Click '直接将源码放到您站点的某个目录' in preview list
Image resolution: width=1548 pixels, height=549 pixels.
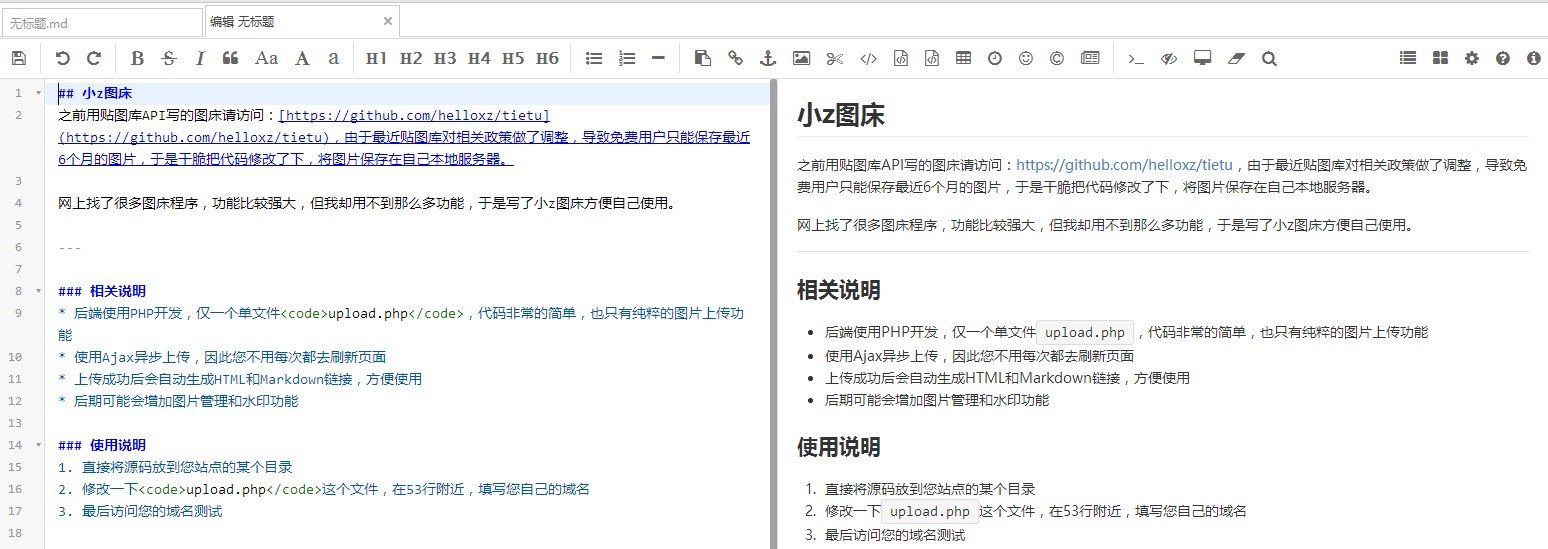930,490
